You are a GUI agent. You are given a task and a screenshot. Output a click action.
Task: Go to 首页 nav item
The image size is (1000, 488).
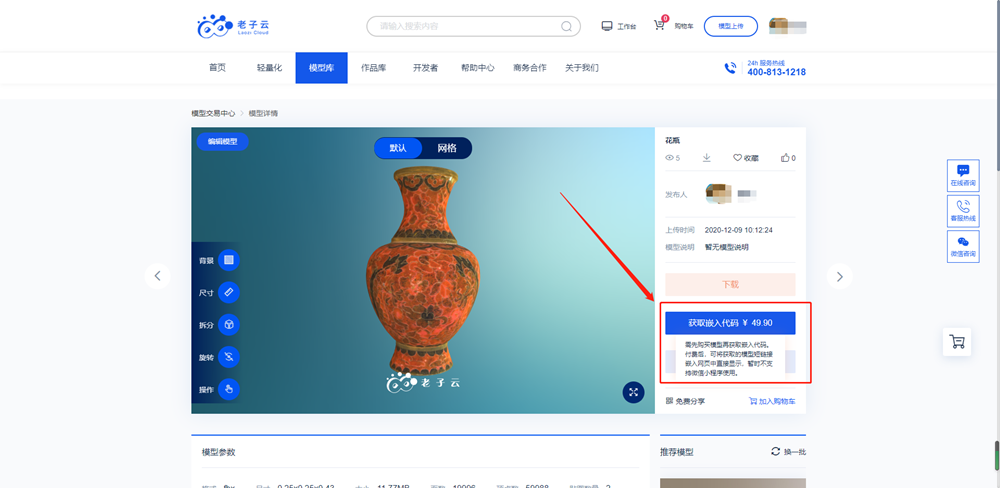point(217,68)
